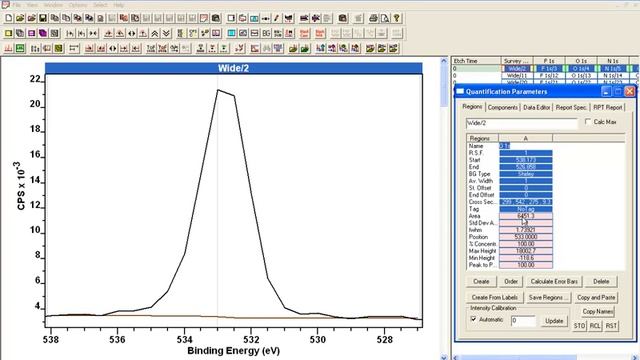Select the Wide/11 spectrum block
This screenshot has height=360, width=640.
point(517,76)
